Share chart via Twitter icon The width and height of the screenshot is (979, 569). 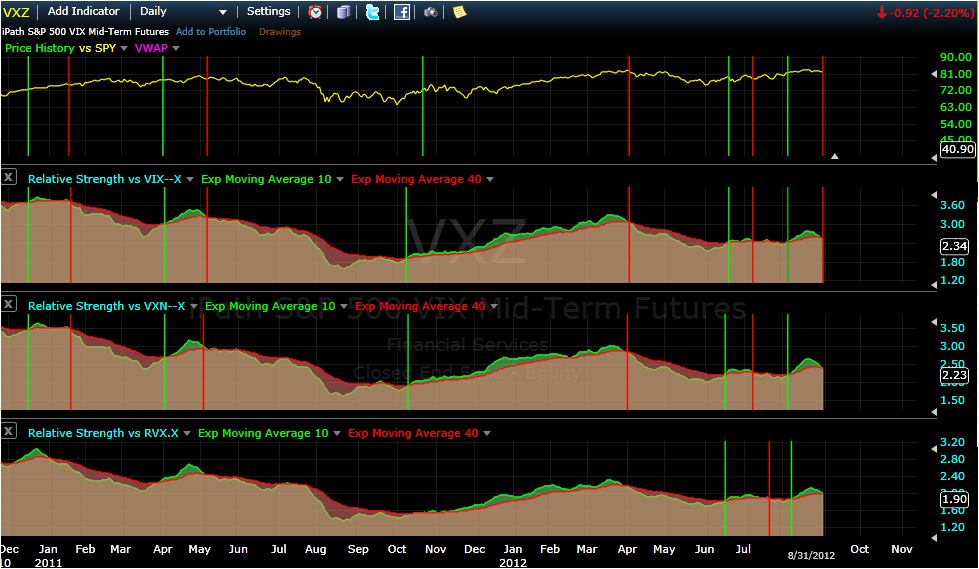pyautogui.click(x=372, y=12)
